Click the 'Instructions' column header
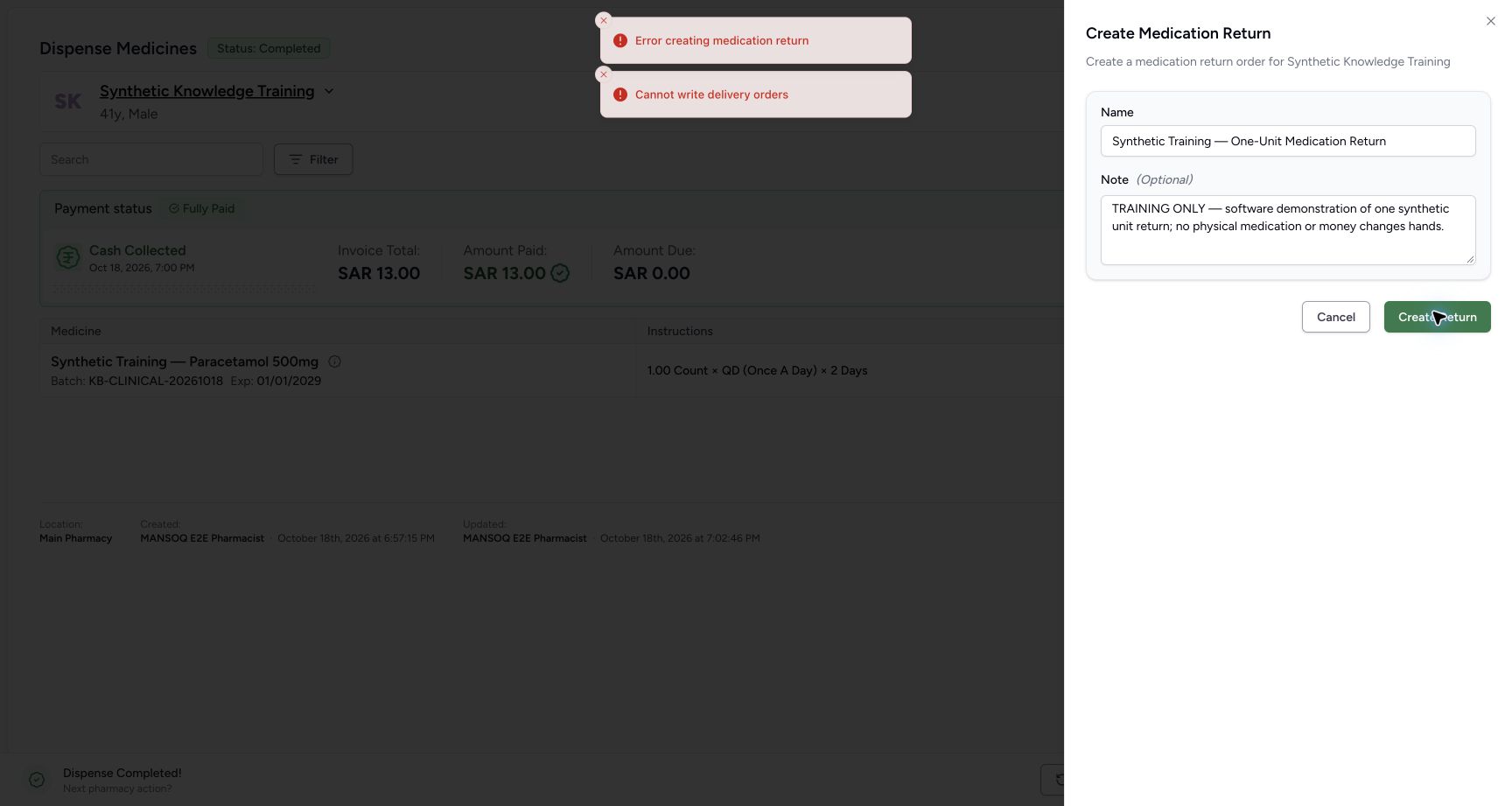 (x=680, y=331)
